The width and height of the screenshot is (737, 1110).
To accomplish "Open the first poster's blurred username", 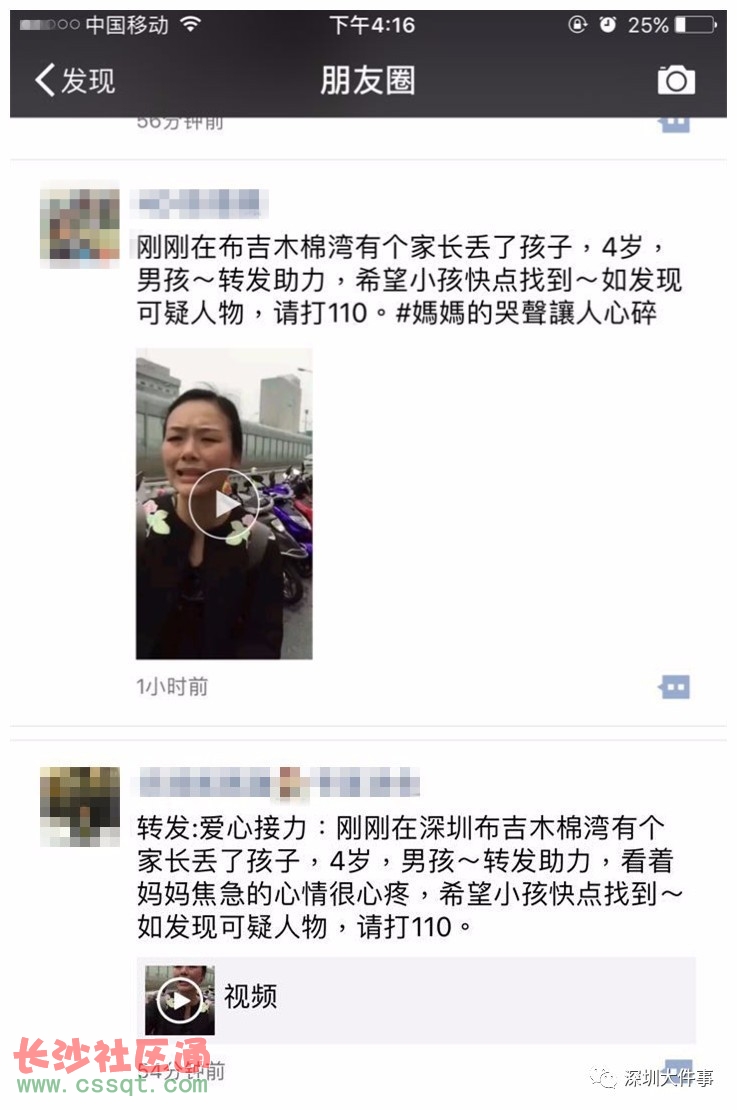I will [199, 204].
